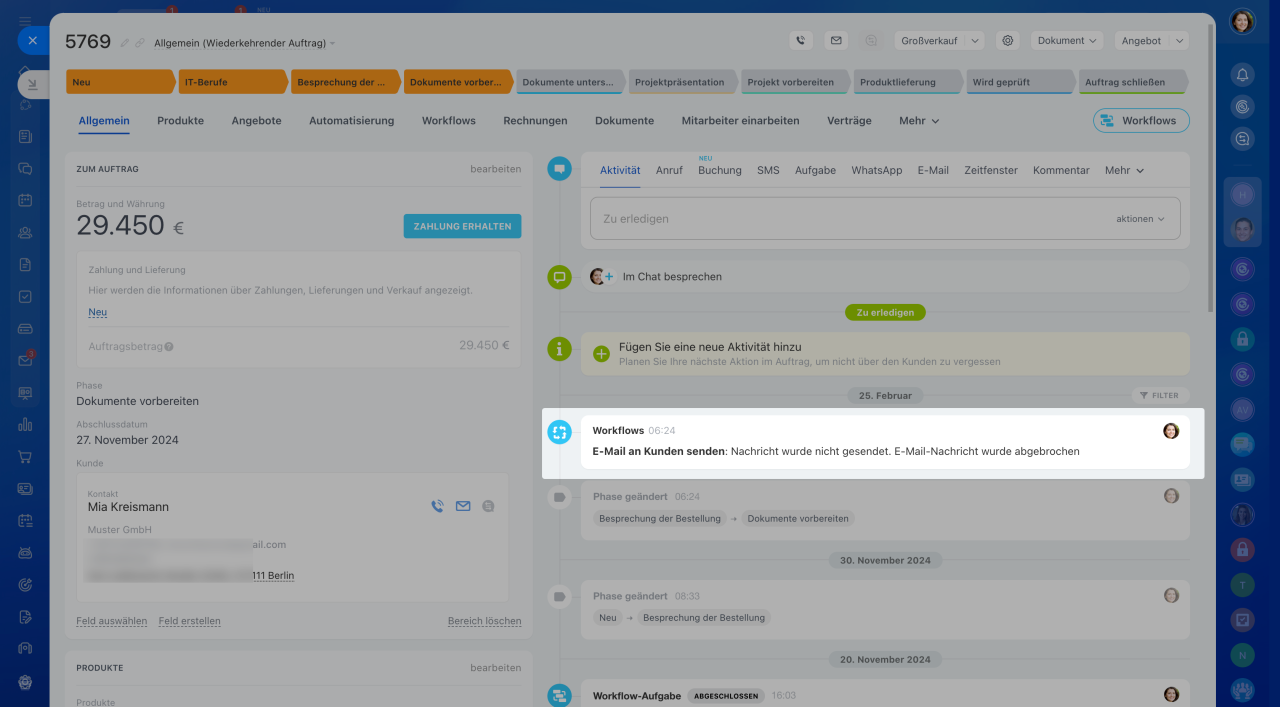The image size is (1280, 707).
Task: Copy deal link using chain icon
Action: pos(141,43)
